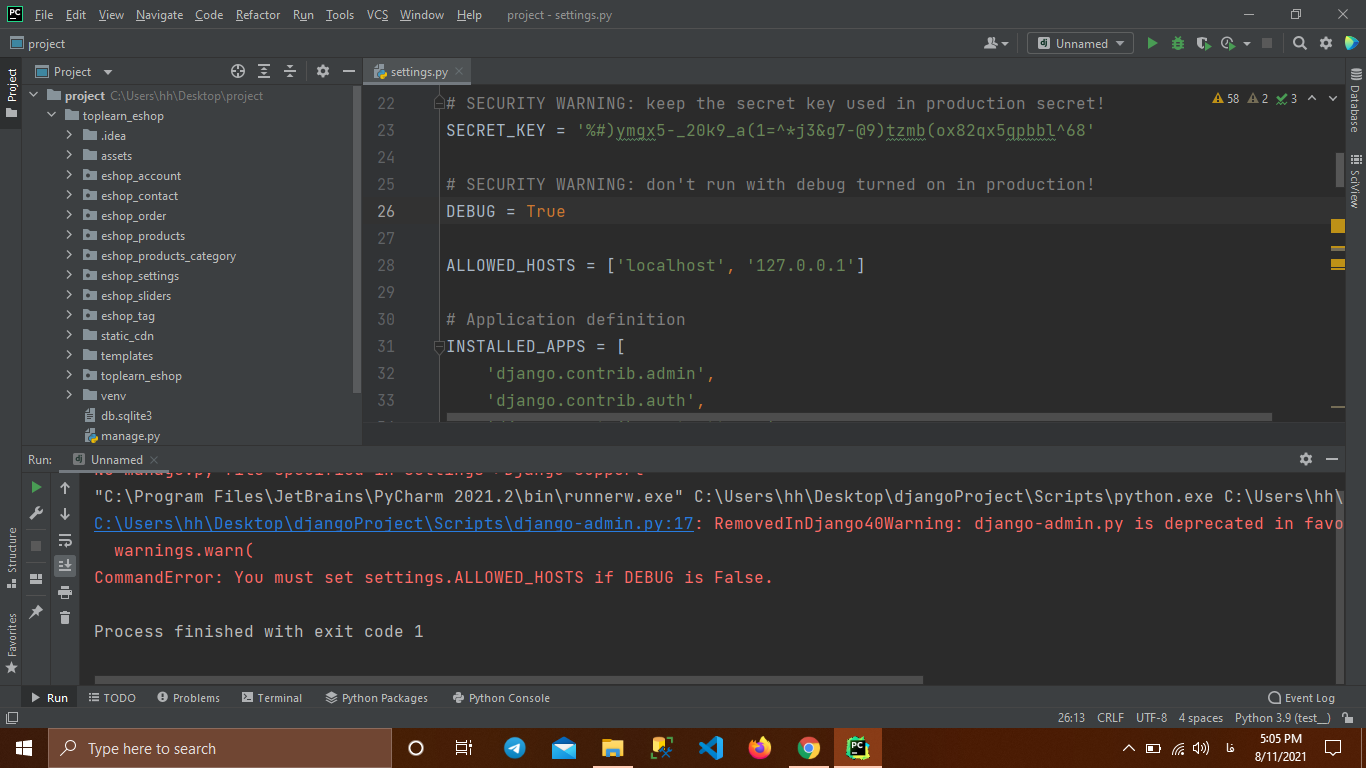The height and width of the screenshot is (768, 1366).
Task: Expand the static_cdn folder
Action: point(69,336)
